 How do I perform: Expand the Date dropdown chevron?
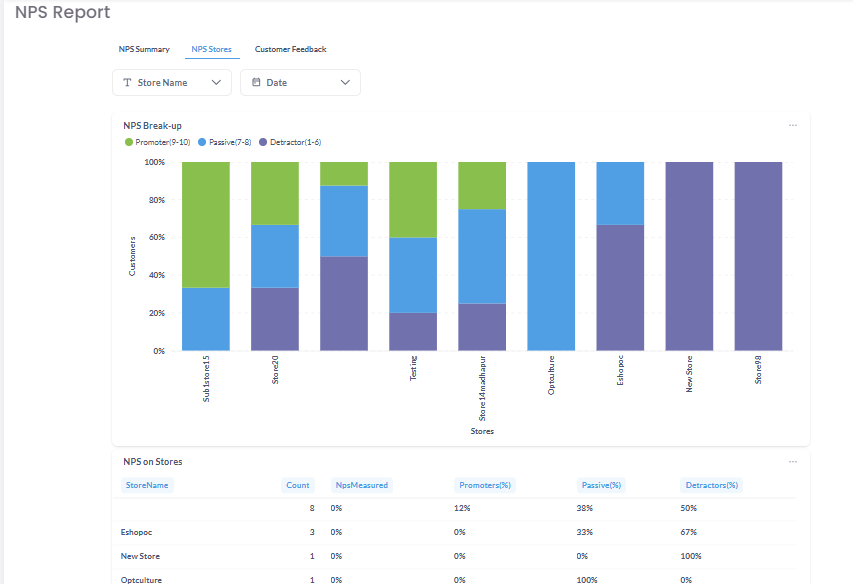(345, 83)
